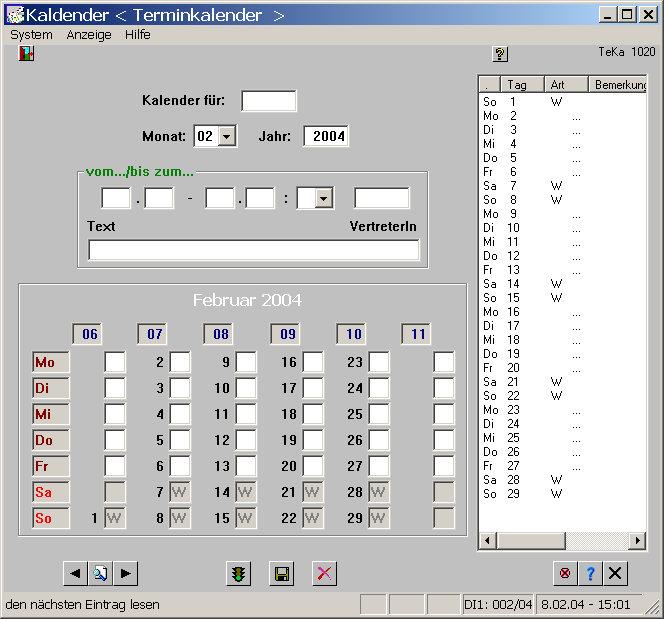The width and height of the screenshot is (664, 619).
Task: Toggle the checkbox for Friday 13
Action: click(x=246, y=466)
